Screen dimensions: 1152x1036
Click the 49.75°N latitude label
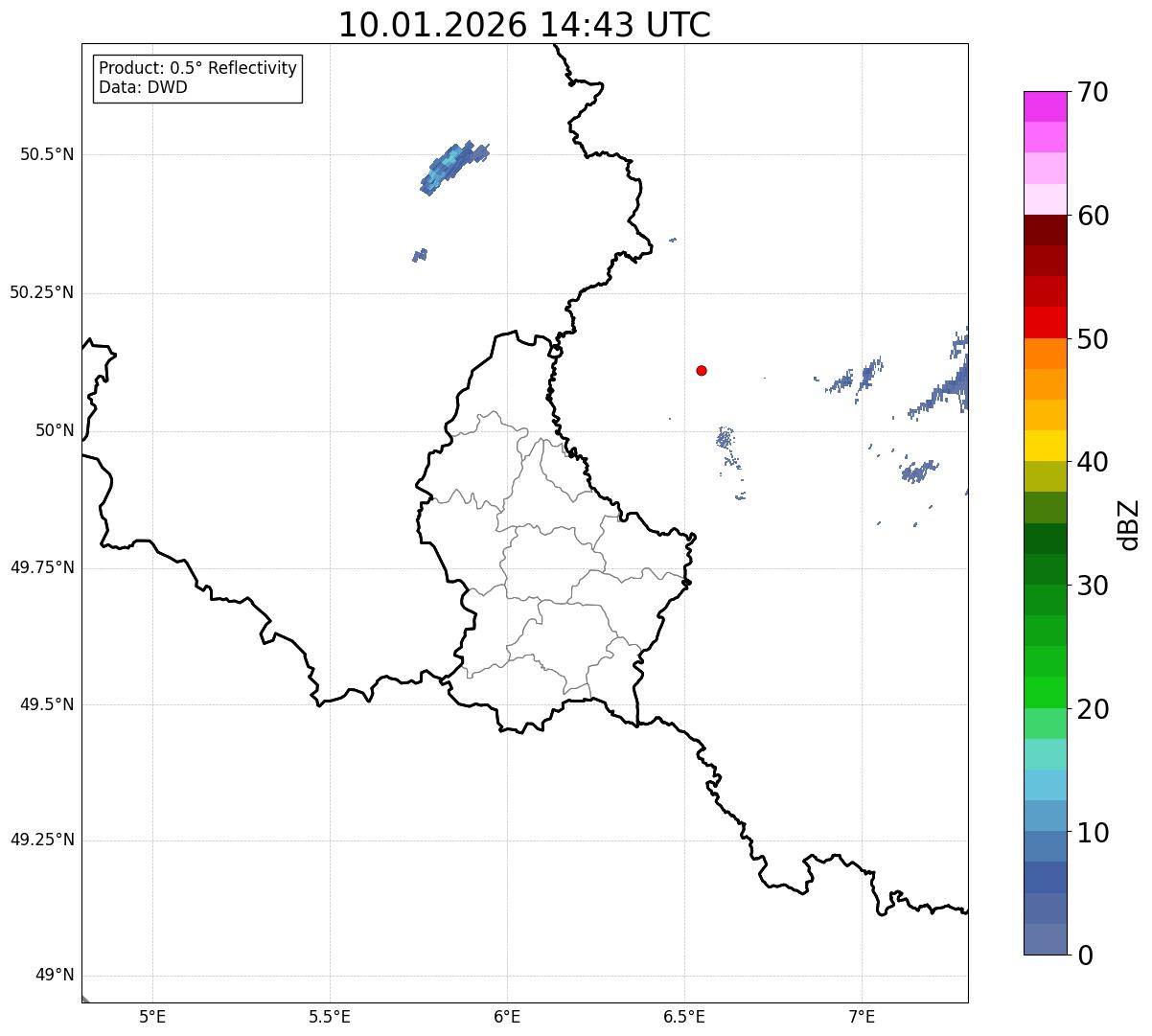click(x=41, y=567)
